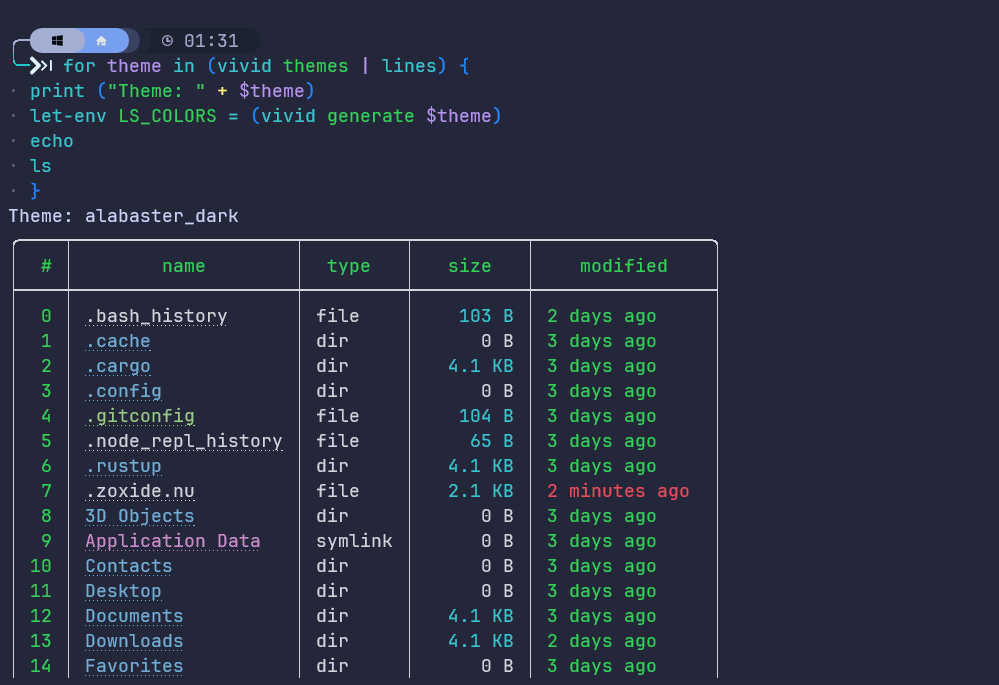
Task: Click the 'Application Data' symlink name
Action: 173,541
